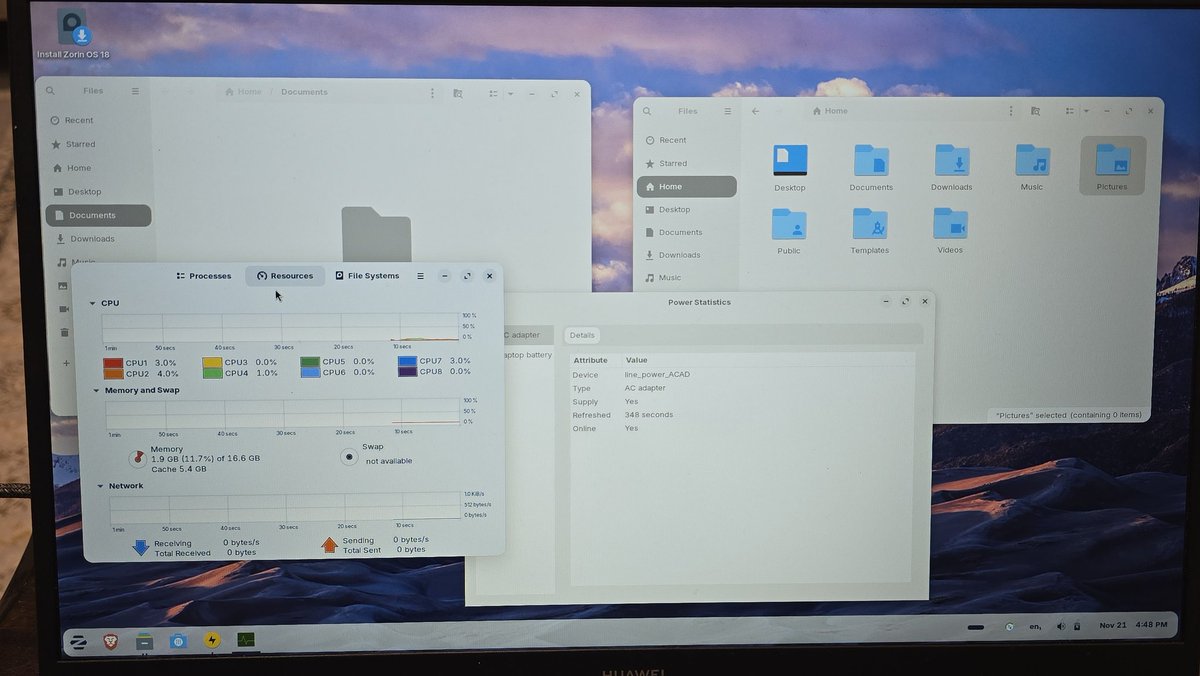Switch to the Processes tab in System Monitor
Image resolution: width=1200 pixels, height=676 pixels.
coord(203,275)
